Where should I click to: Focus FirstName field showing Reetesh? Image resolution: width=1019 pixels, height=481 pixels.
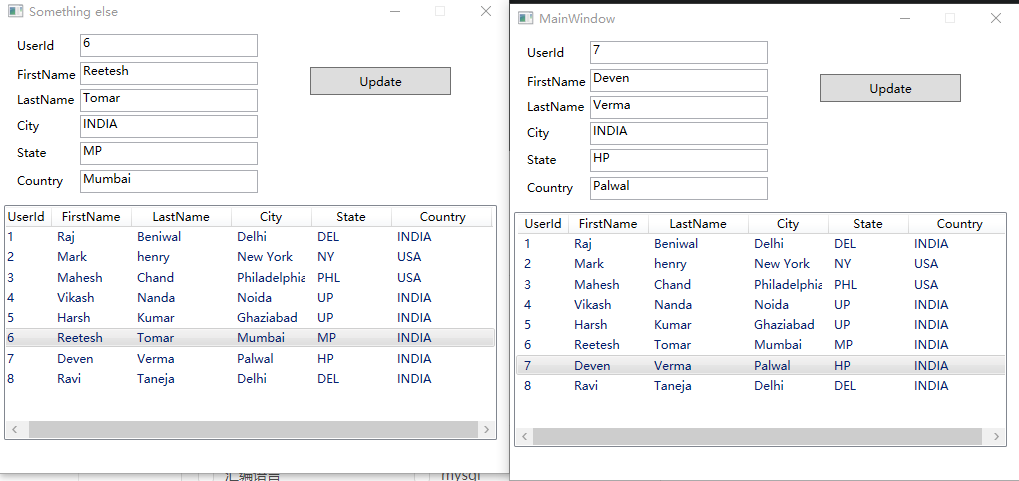[x=169, y=73]
